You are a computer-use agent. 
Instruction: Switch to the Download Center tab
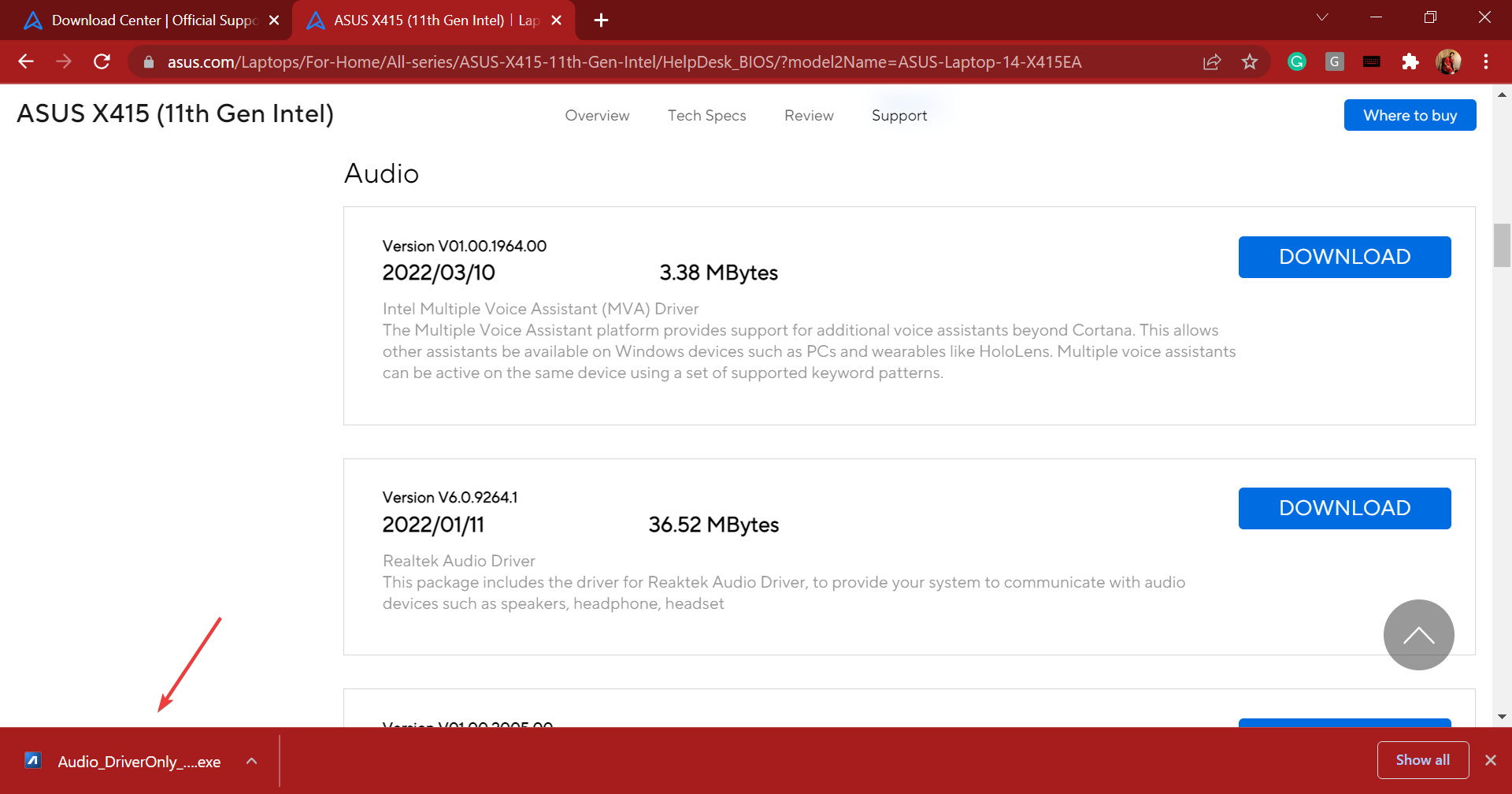point(146,20)
